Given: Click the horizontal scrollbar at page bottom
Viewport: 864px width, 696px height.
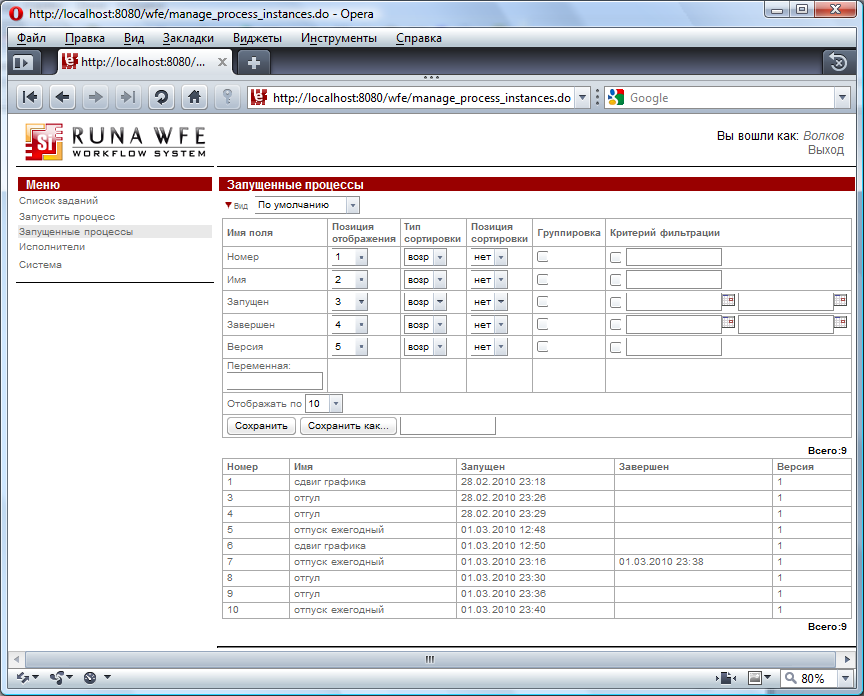Looking at the screenshot, I should coord(430,659).
